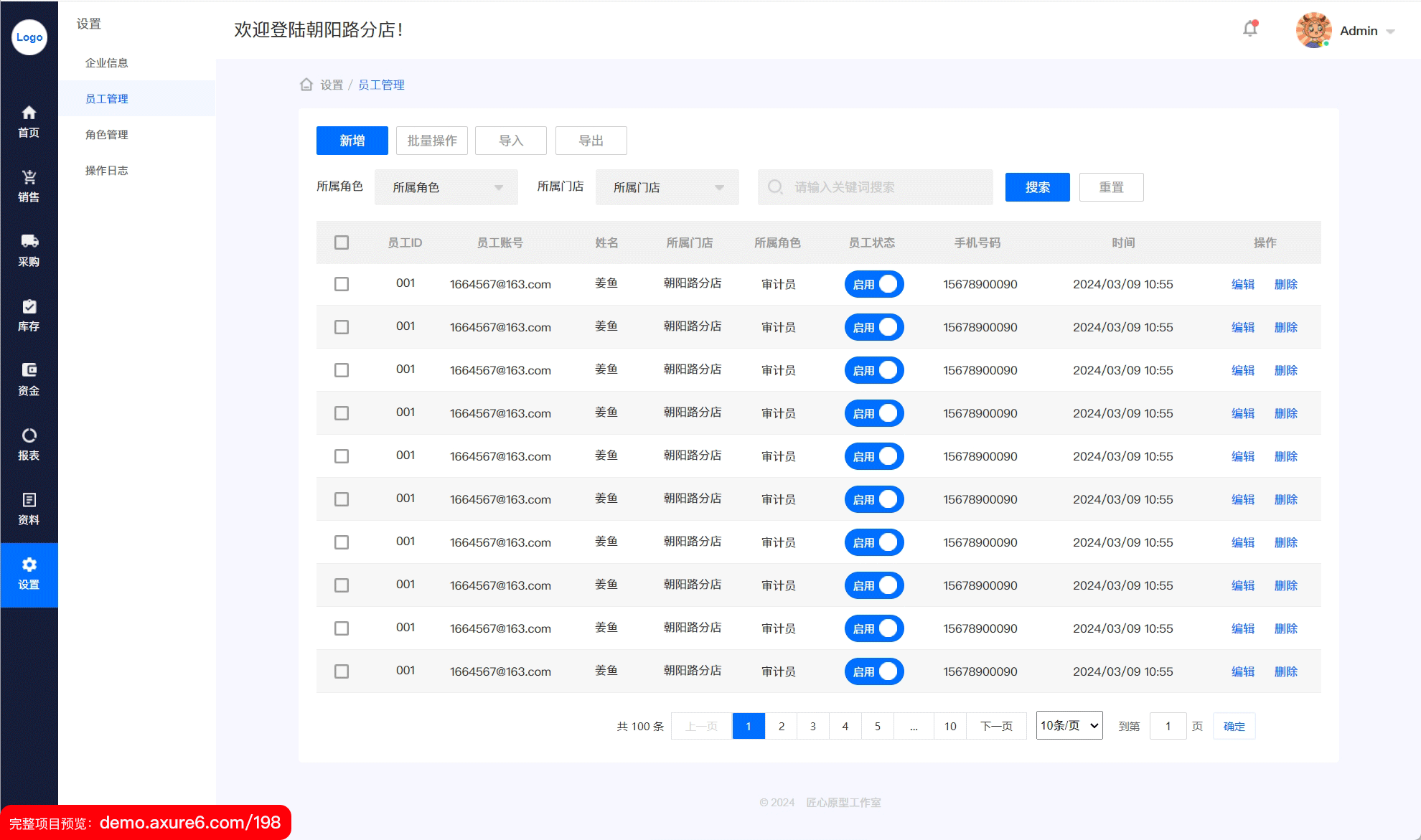Click the Logo badge
Viewport: 1421px width, 840px height.
[x=29, y=37]
